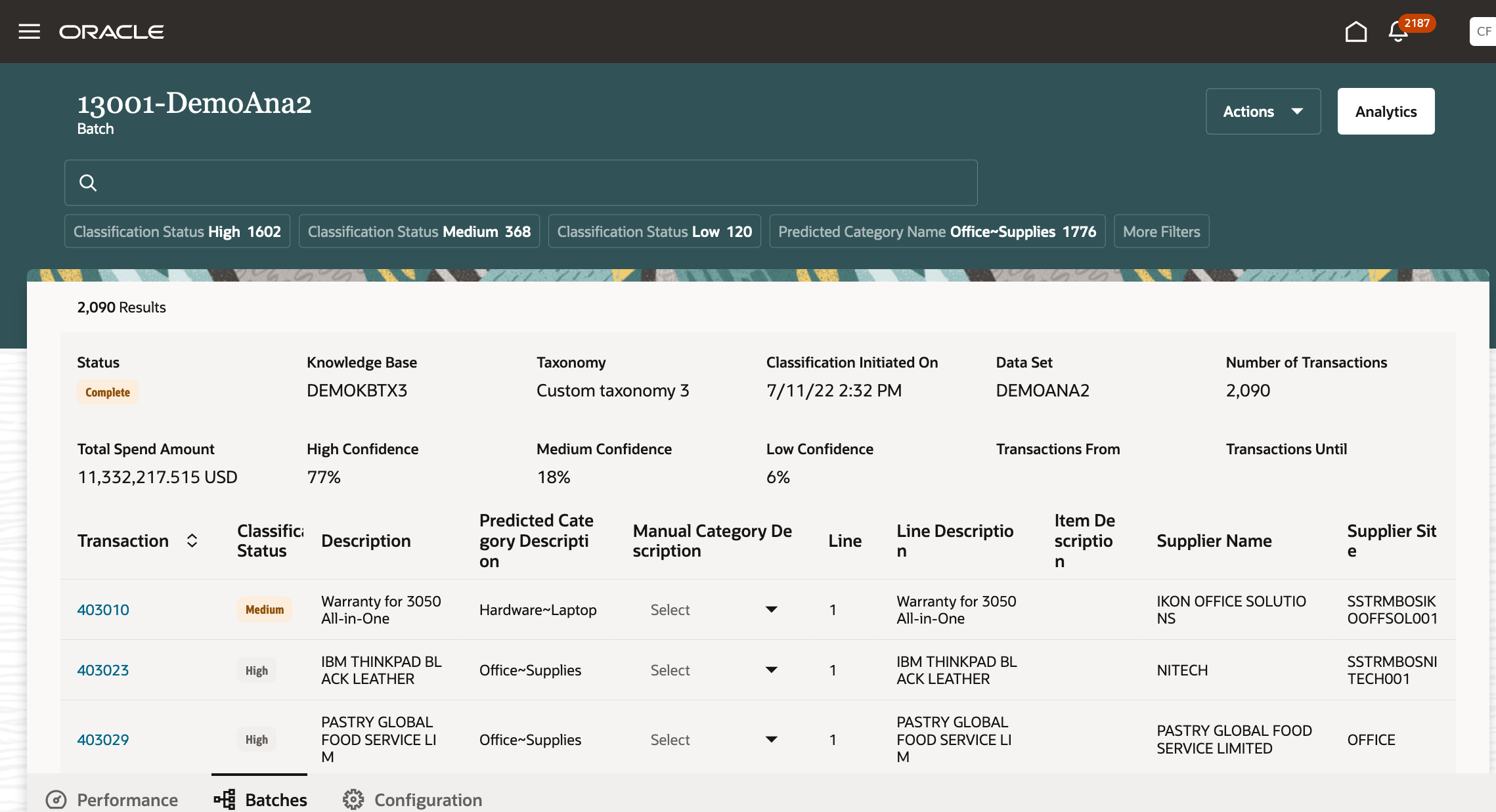Click the Configuration gear icon

pyautogui.click(x=353, y=799)
